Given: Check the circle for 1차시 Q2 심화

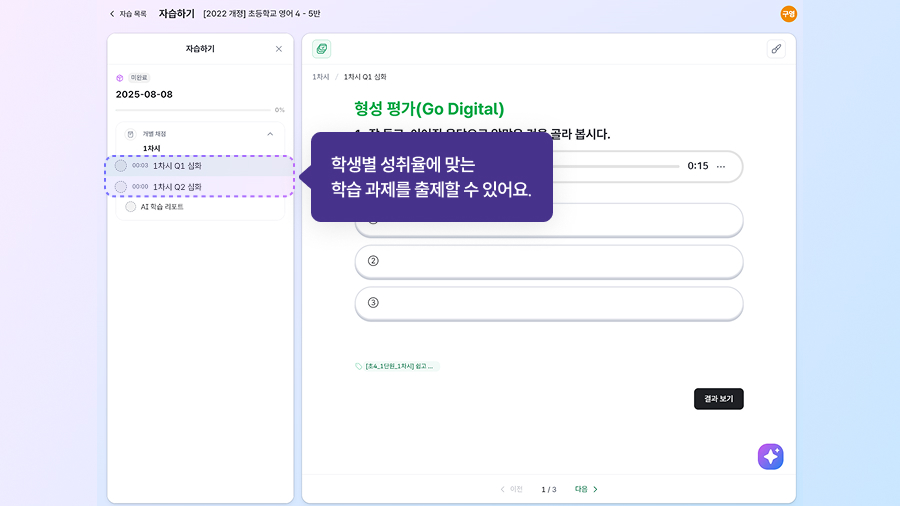Looking at the screenshot, I should coord(121,187).
